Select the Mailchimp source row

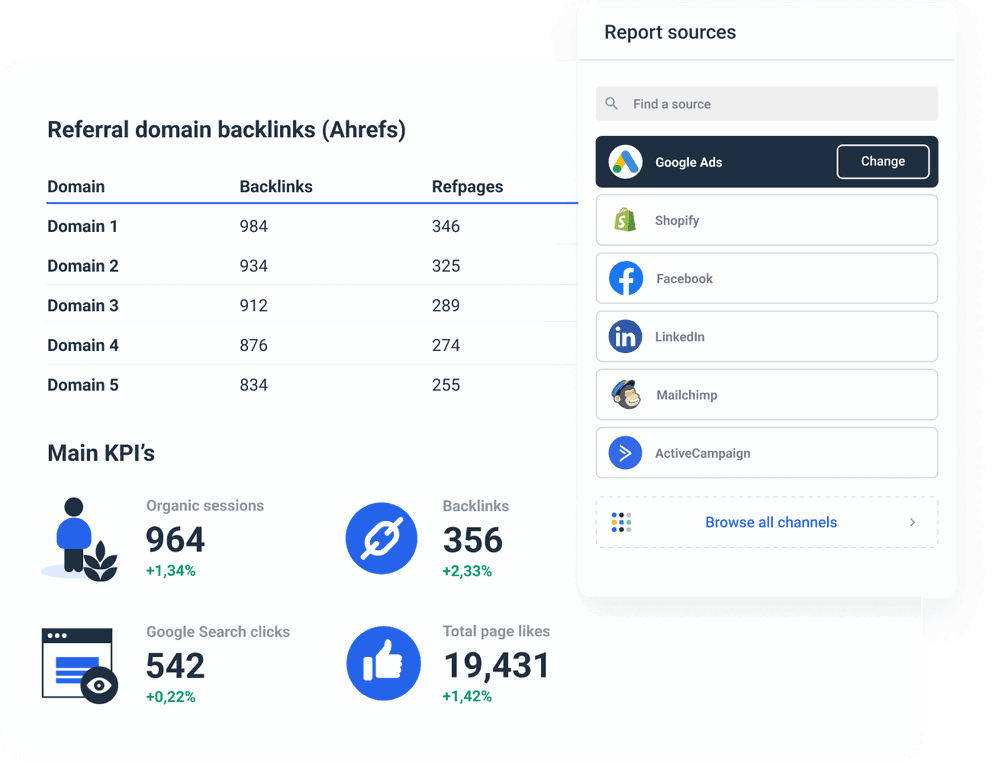point(767,395)
